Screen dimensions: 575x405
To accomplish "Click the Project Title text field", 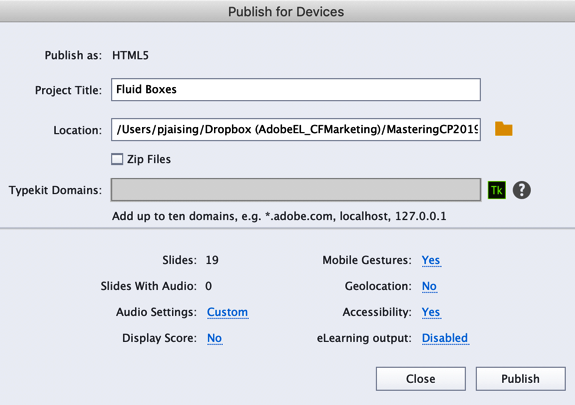I will point(296,90).
